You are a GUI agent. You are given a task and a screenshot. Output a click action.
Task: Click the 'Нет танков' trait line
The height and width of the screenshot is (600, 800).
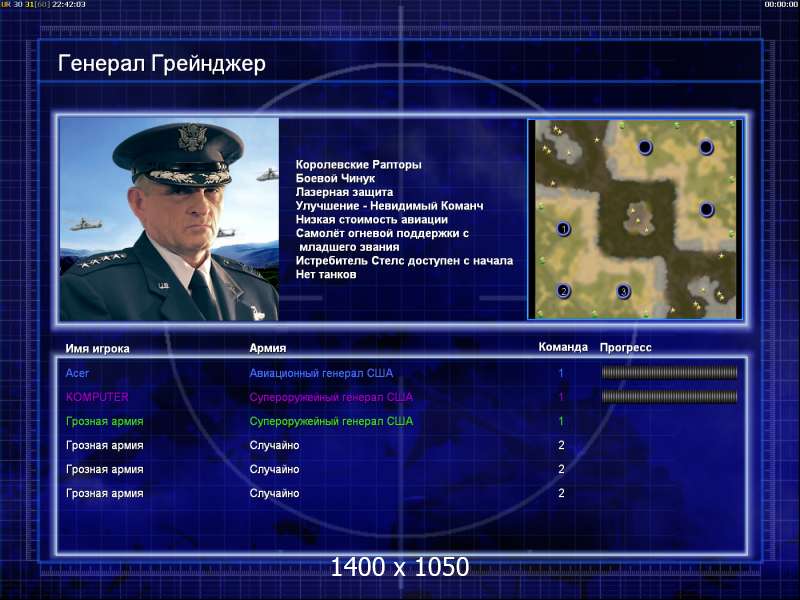[x=326, y=274]
